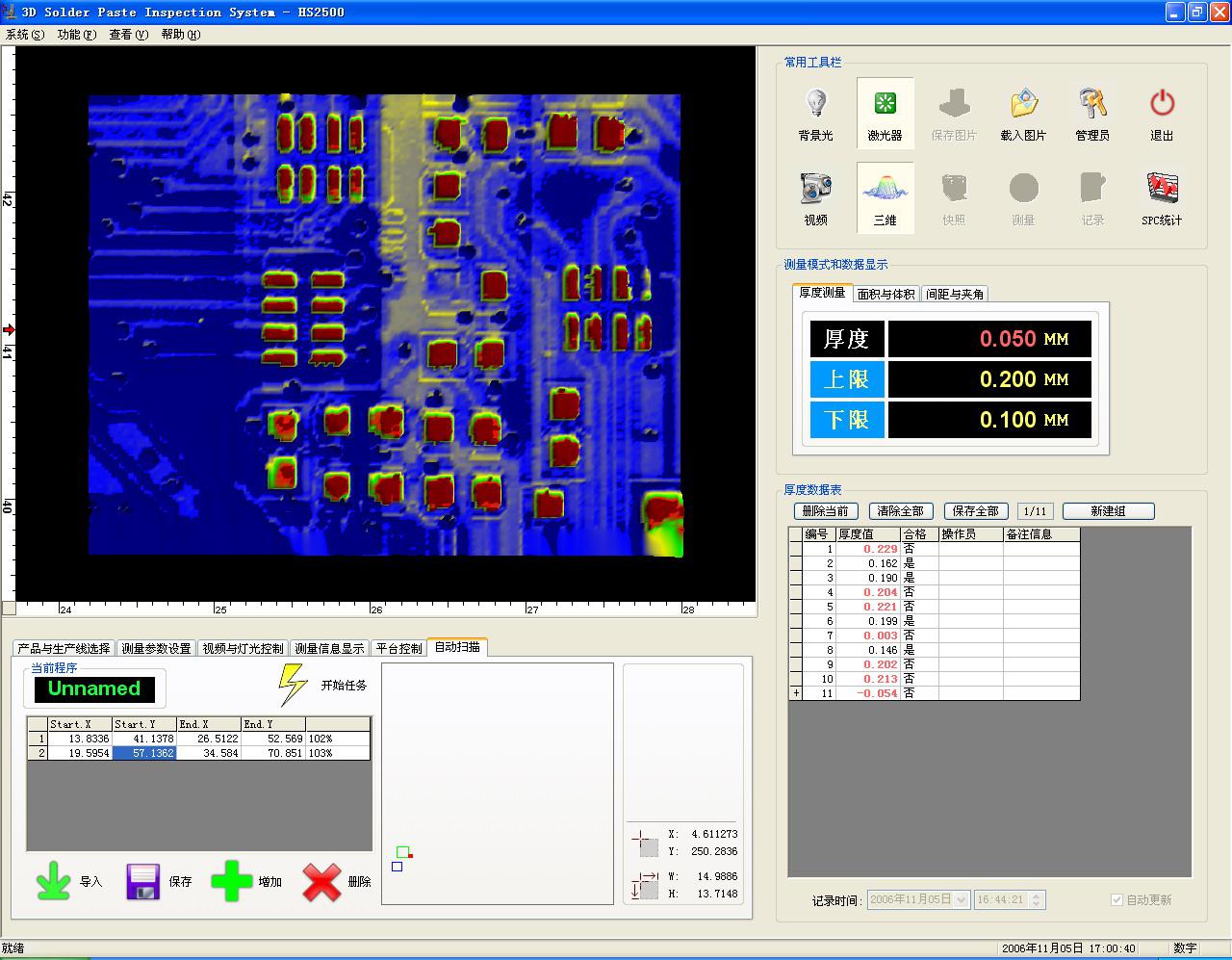
Task: Open the 视频 video camera view
Action: [x=815, y=189]
